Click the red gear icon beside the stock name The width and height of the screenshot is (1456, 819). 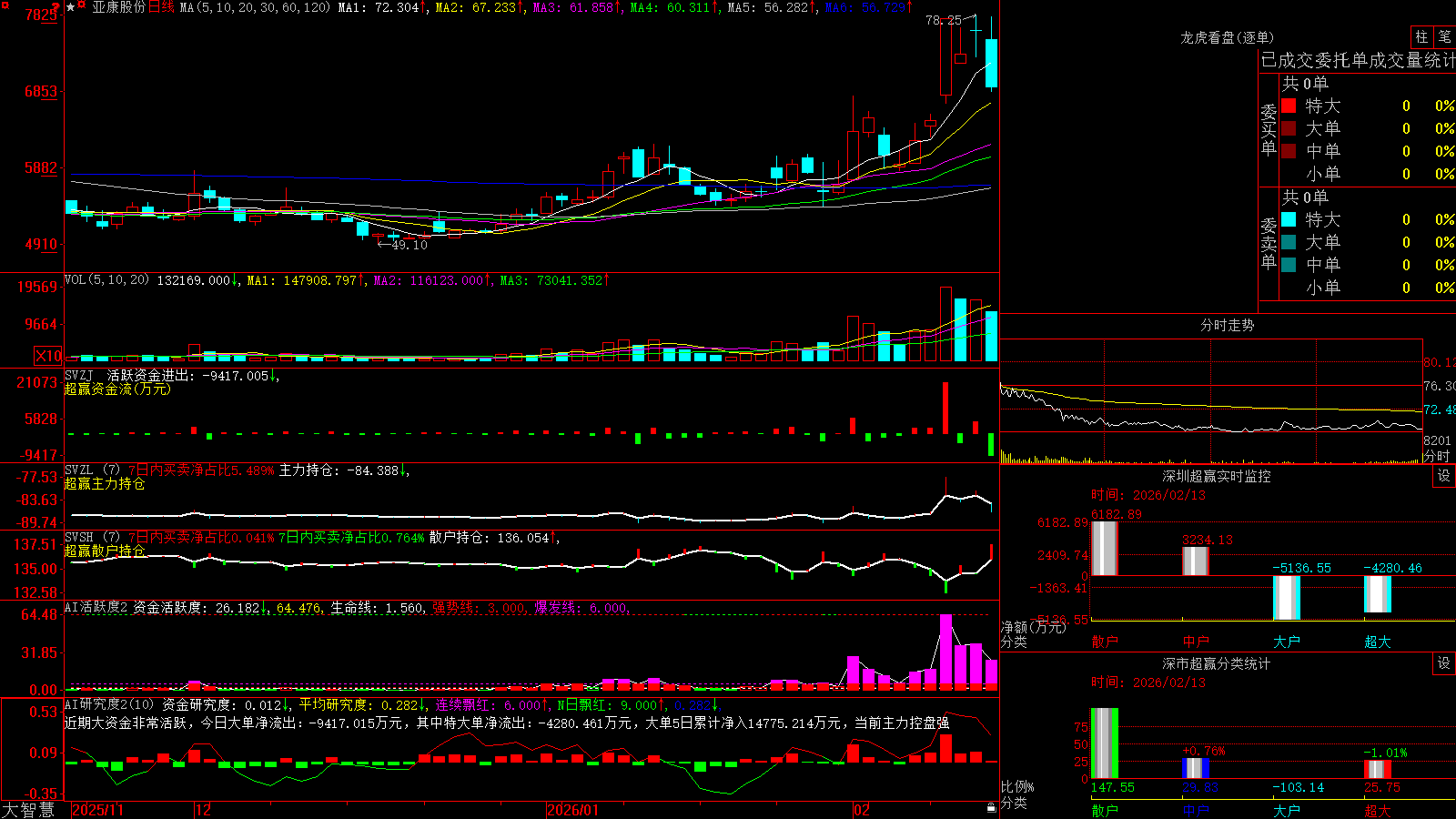click(81, 6)
